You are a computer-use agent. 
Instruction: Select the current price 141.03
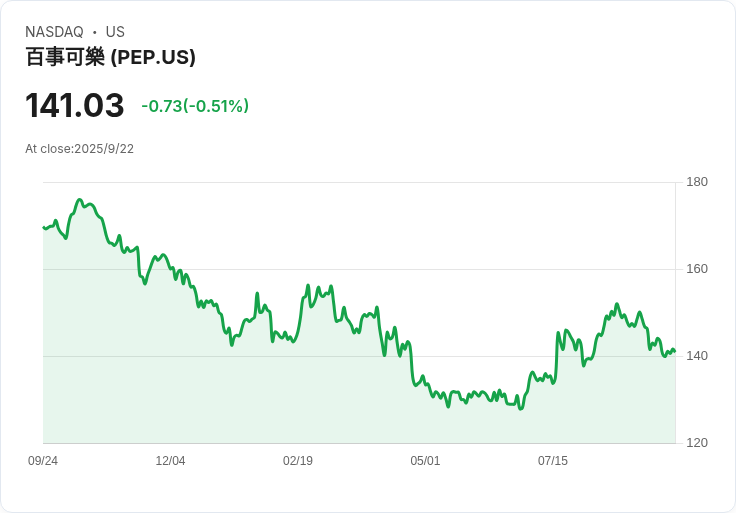[75, 105]
